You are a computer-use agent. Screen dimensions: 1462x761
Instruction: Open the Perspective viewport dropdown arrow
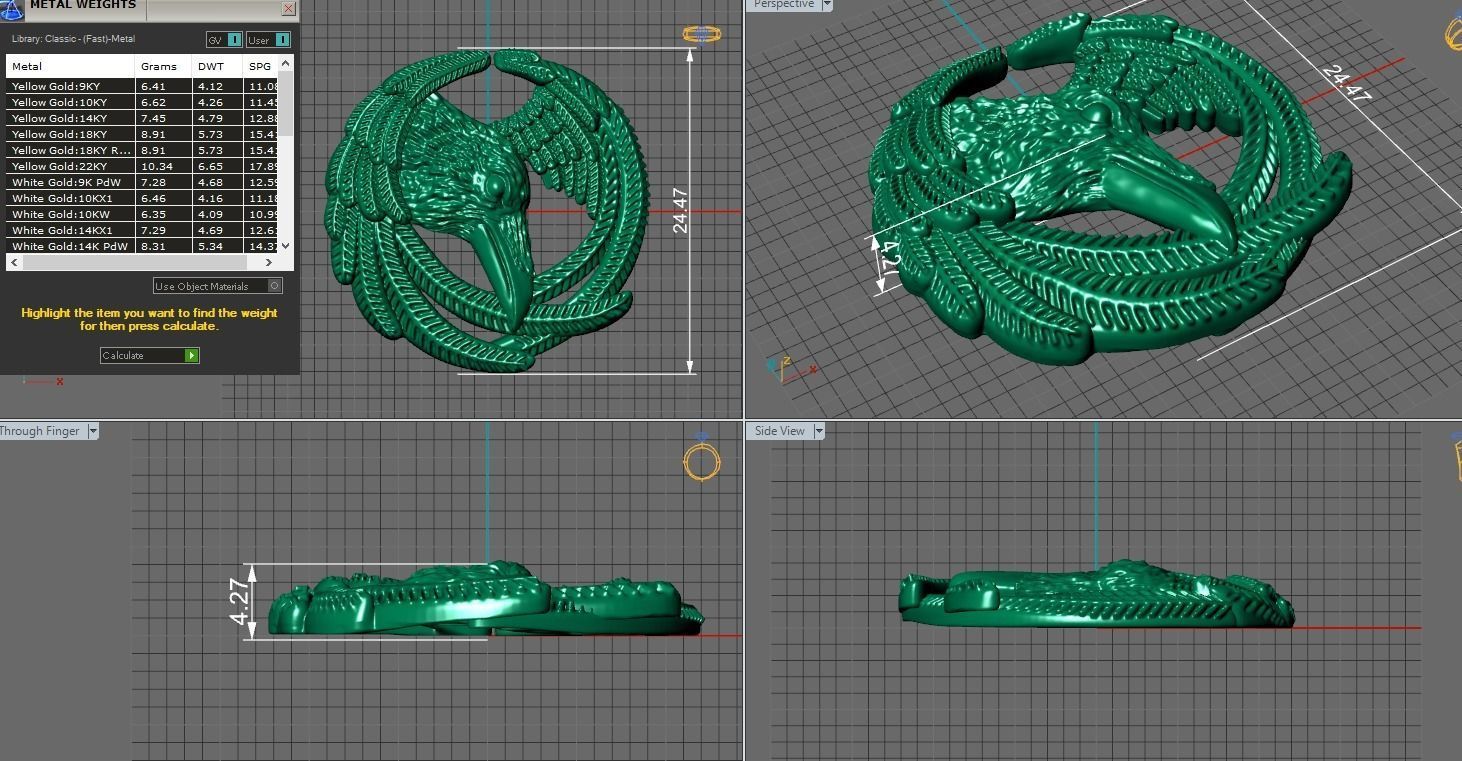(x=826, y=5)
